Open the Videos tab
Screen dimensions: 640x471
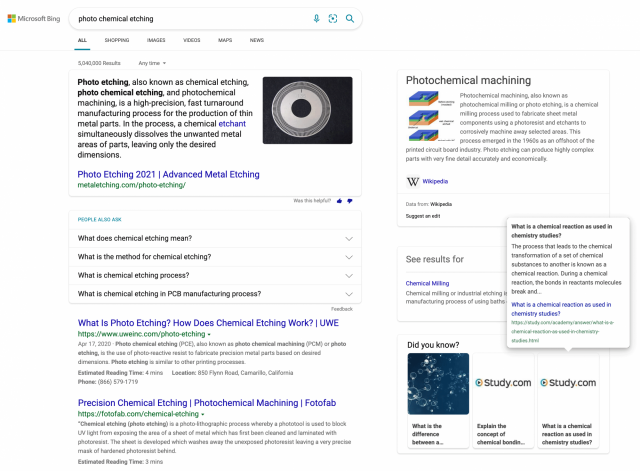(x=191, y=40)
